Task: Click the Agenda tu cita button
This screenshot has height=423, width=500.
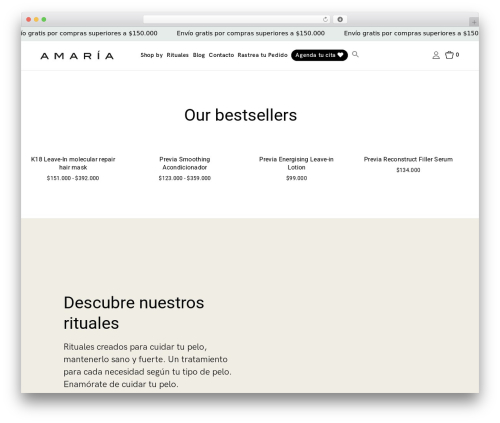Action: click(319, 55)
